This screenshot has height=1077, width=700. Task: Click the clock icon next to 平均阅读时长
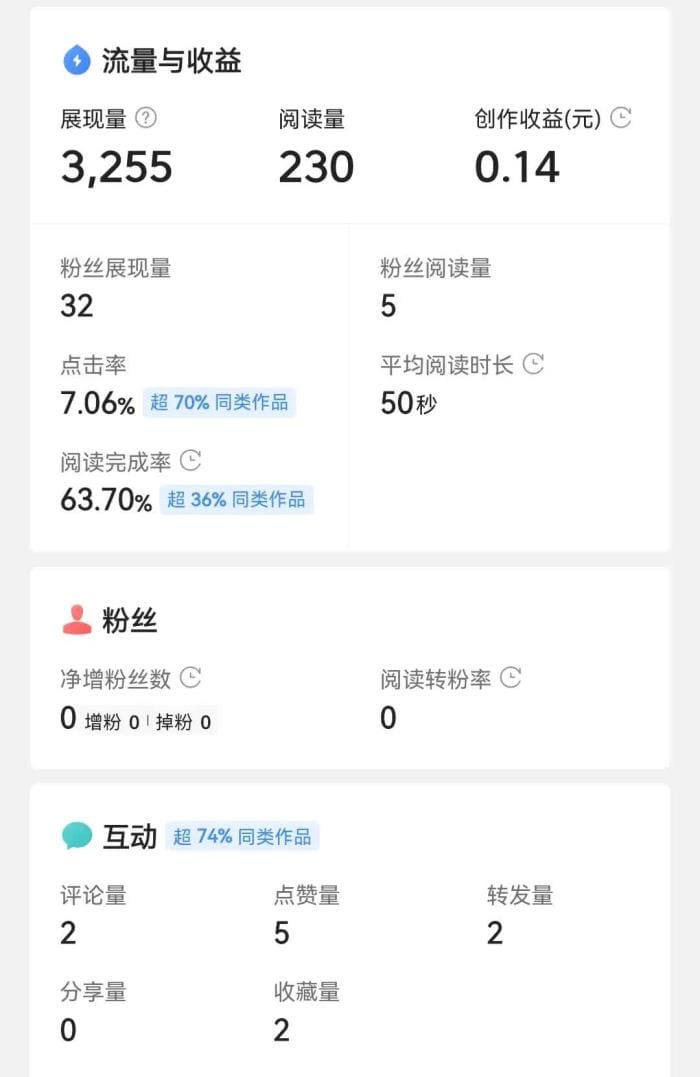point(535,365)
